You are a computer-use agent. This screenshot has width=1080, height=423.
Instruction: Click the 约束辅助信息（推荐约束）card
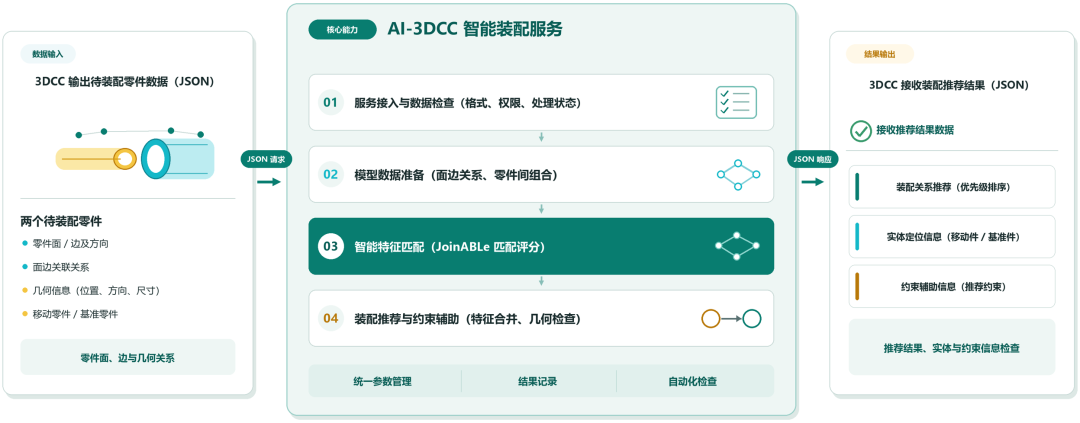click(952, 286)
